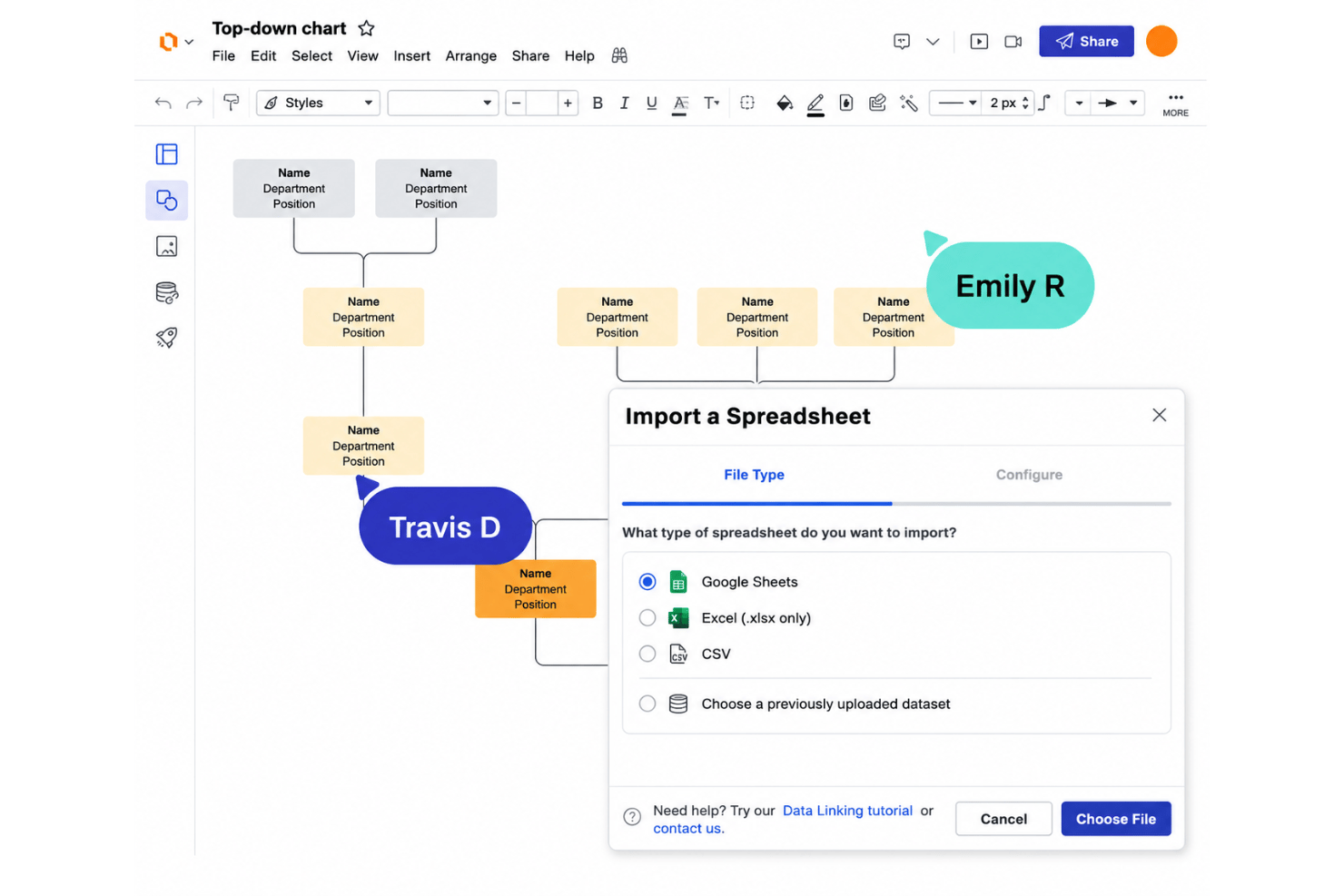This screenshot has width=1344, height=896.
Task: Open the font family dropdown
Action: click(x=443, y=103)
